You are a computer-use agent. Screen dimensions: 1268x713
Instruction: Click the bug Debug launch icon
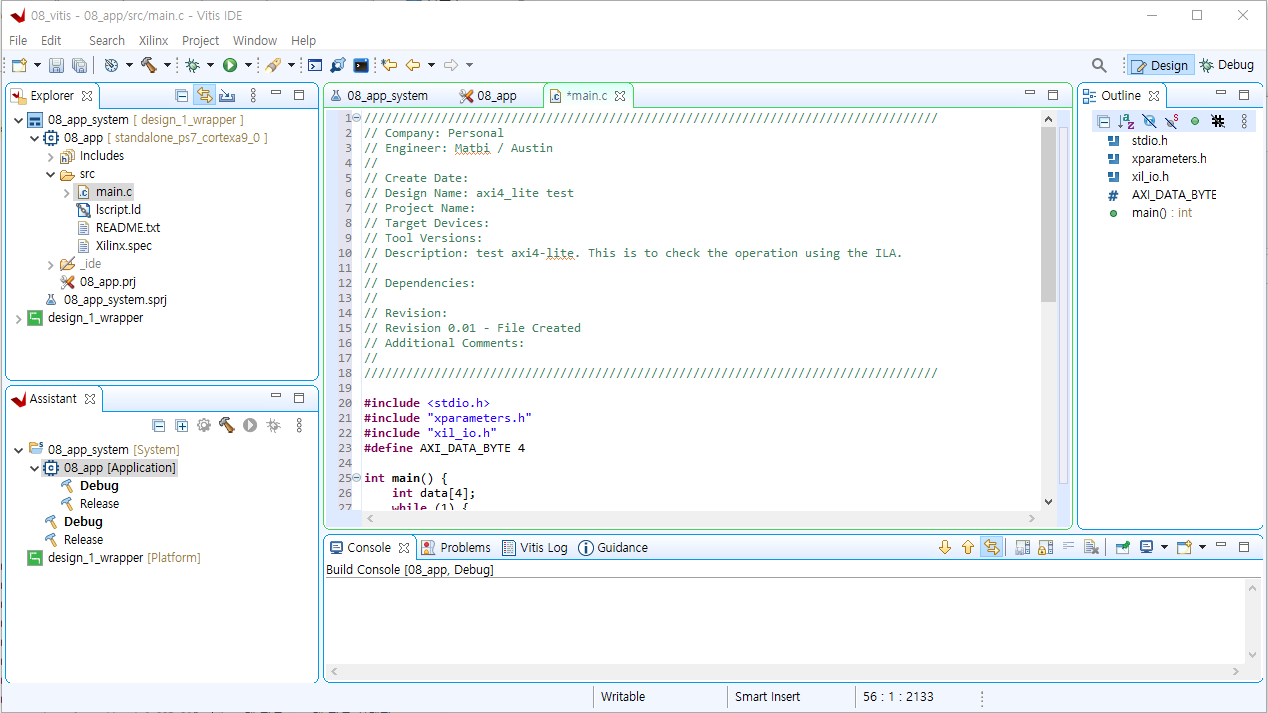tap(193, 65)
